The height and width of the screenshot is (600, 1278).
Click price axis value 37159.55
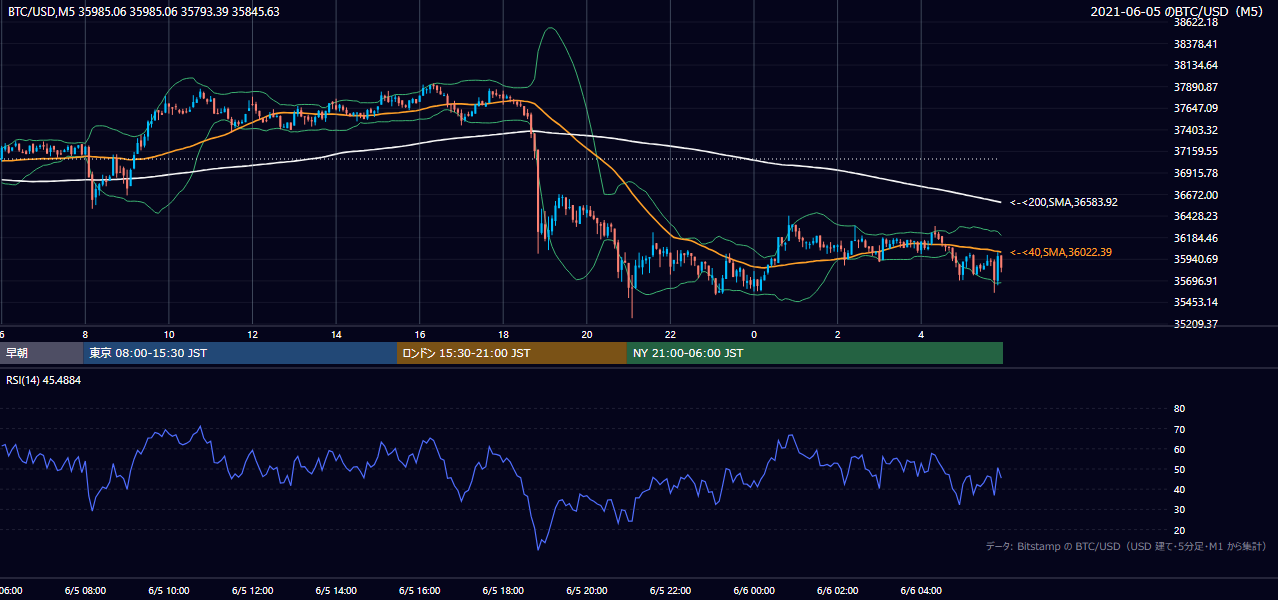click(x=1195, y=151)
